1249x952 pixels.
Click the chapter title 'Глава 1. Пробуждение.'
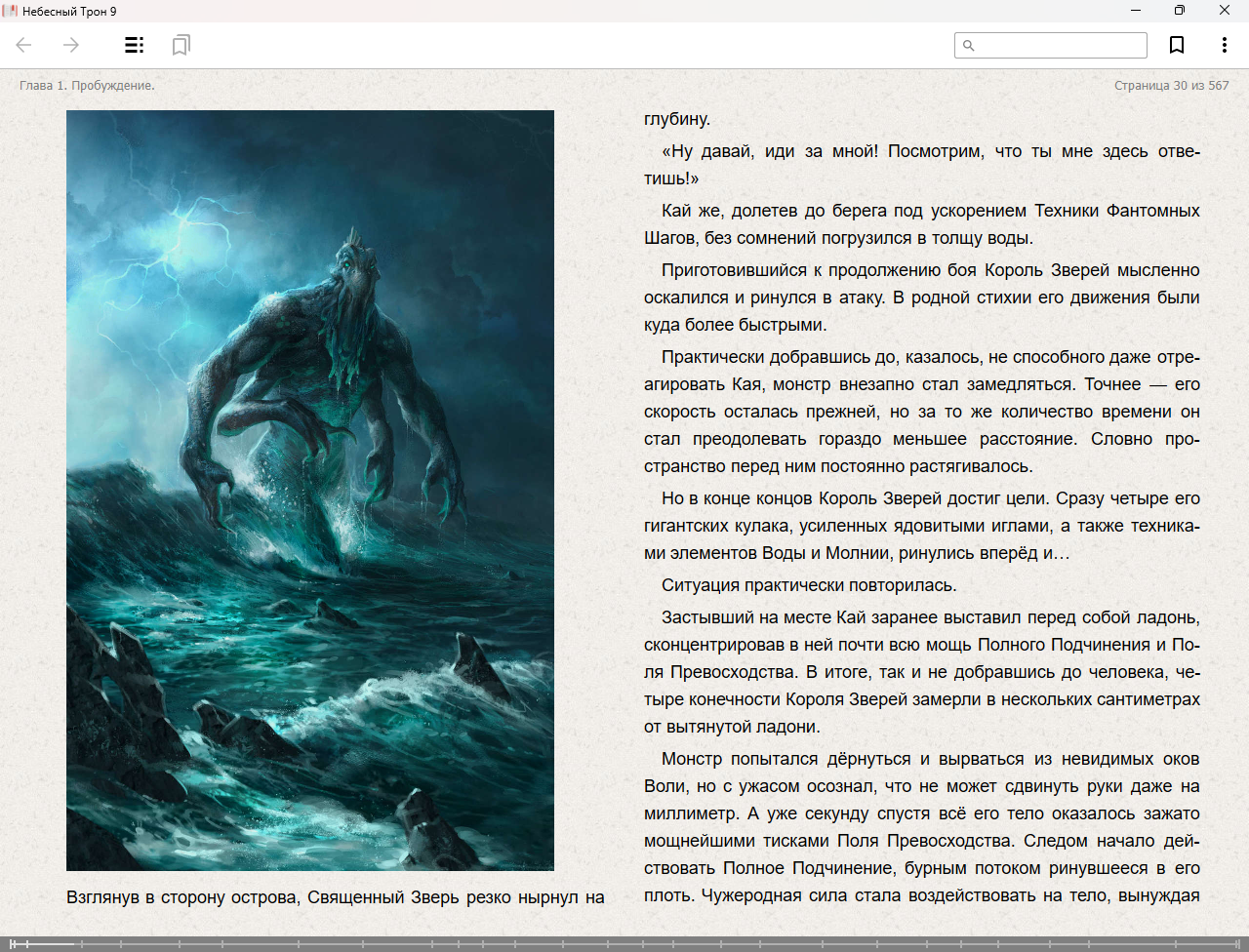[87, 86]
